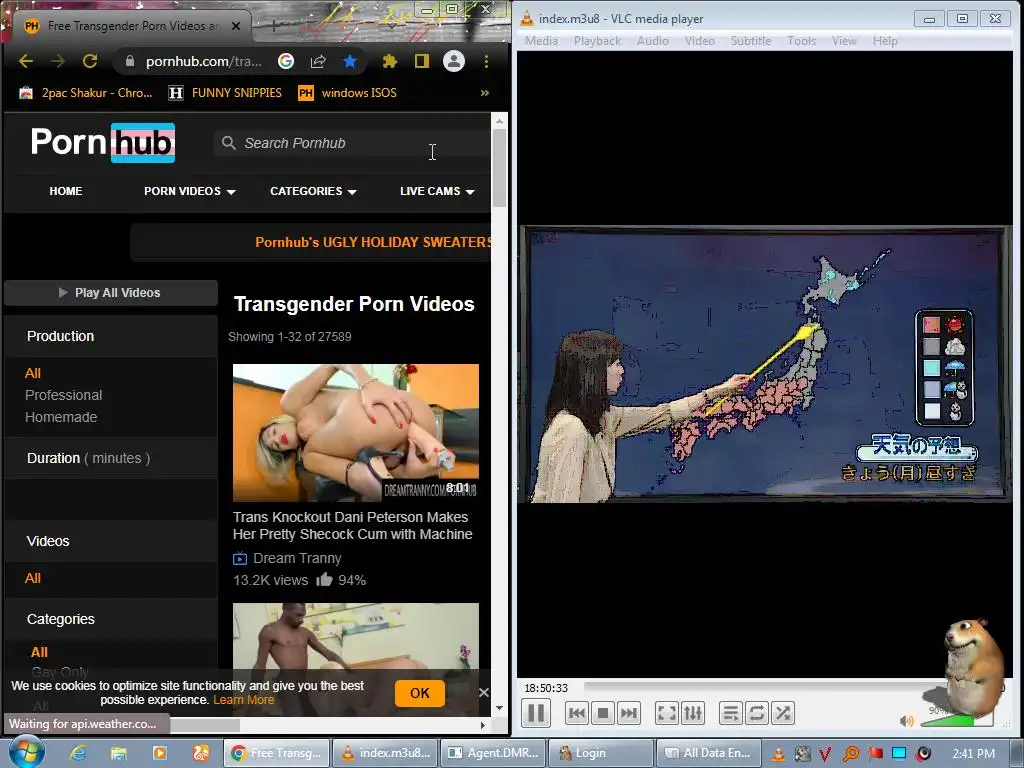Select Homemade production filter
The width and height of the screenshot is (1024, 768).
[x=61, y=417]
